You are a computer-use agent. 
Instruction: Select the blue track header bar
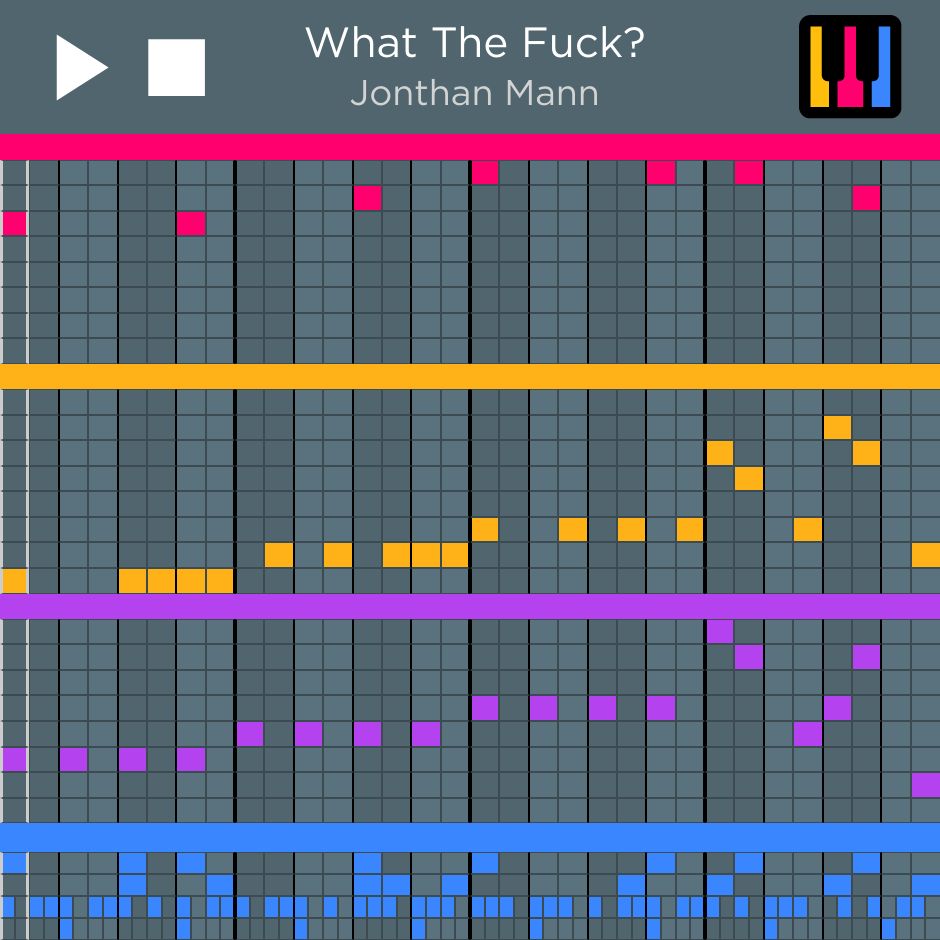tap(470, 837)
